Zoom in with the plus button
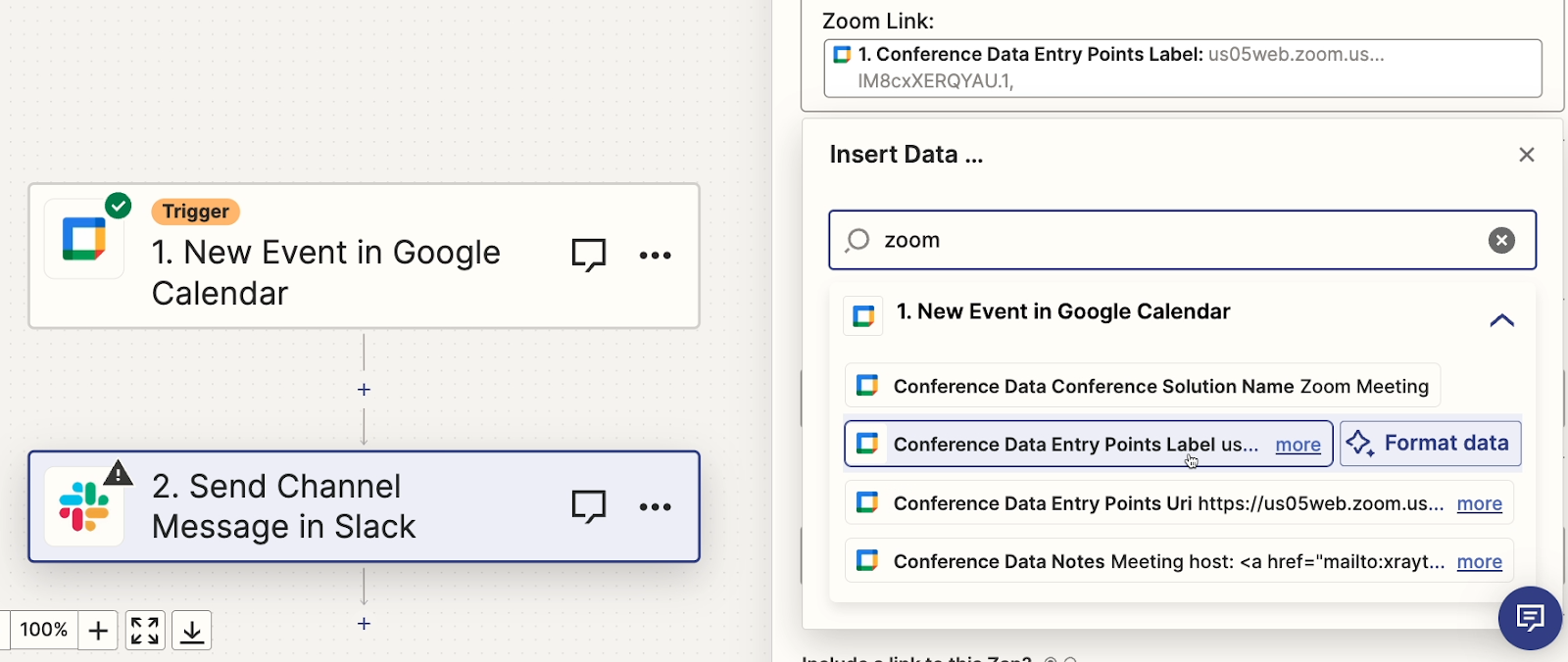This screenshot has height=662, width=1568. click(x=98, y=631)
